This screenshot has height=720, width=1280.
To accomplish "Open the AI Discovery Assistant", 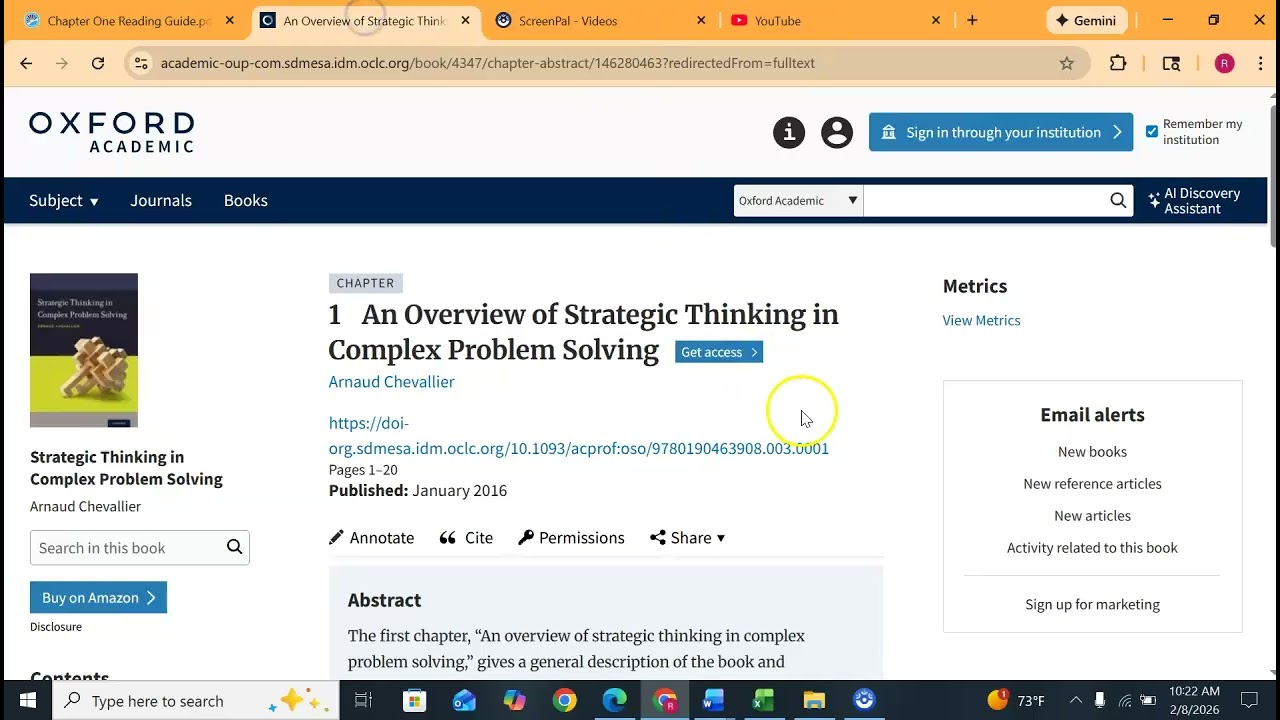I will pos(1194,201).
